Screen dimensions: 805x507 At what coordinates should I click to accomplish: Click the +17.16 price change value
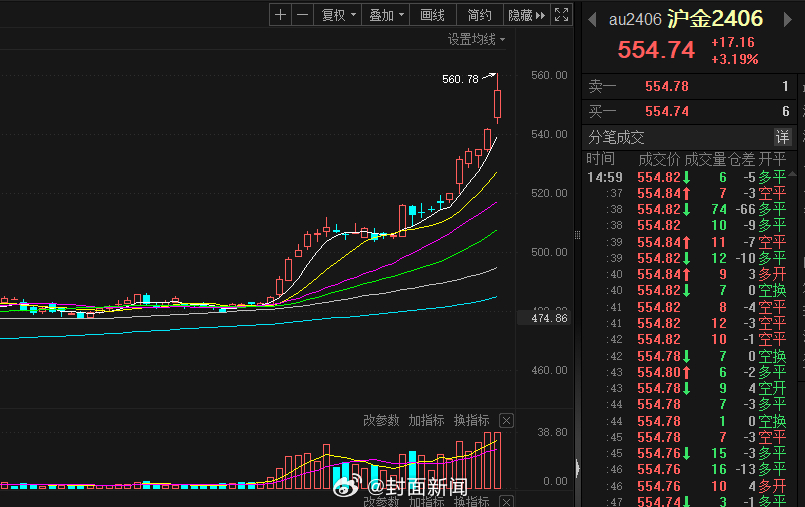[x=733, y=42]
